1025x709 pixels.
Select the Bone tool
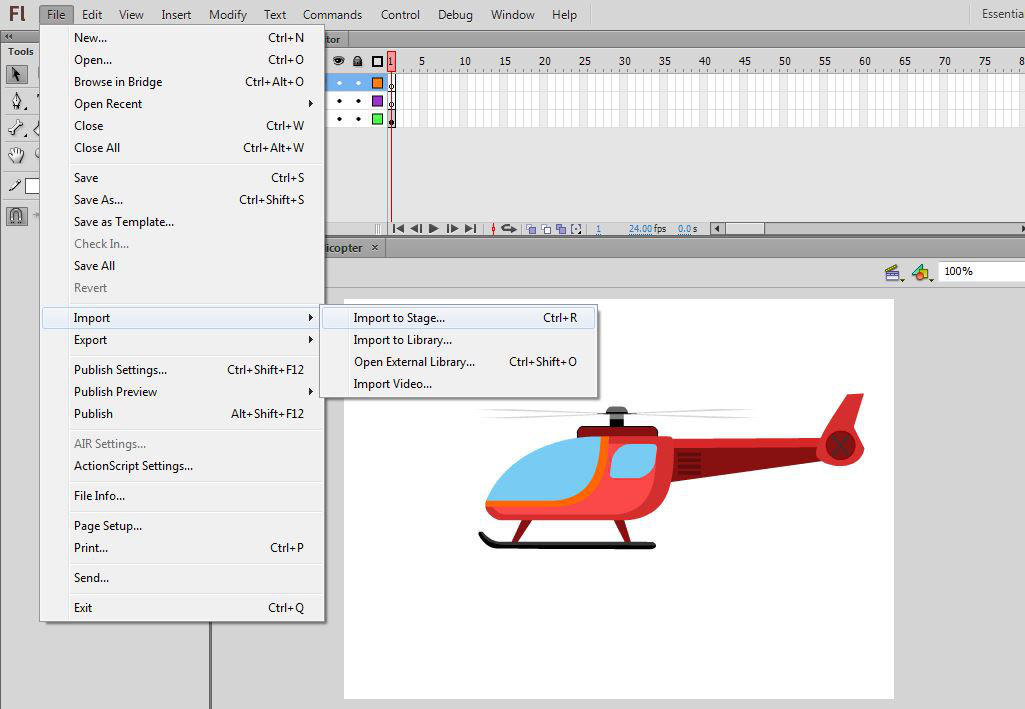click(x=17, y=128)
